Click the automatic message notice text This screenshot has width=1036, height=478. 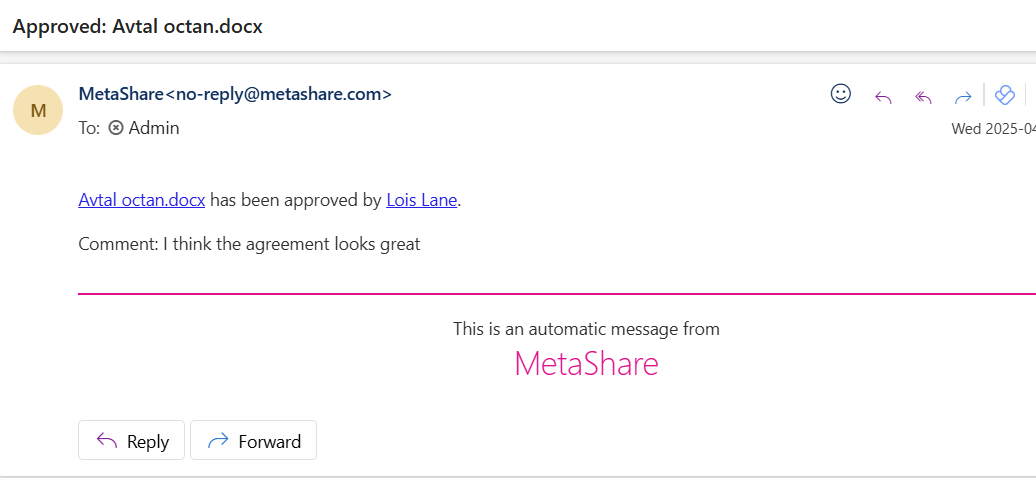coord(586,329)
